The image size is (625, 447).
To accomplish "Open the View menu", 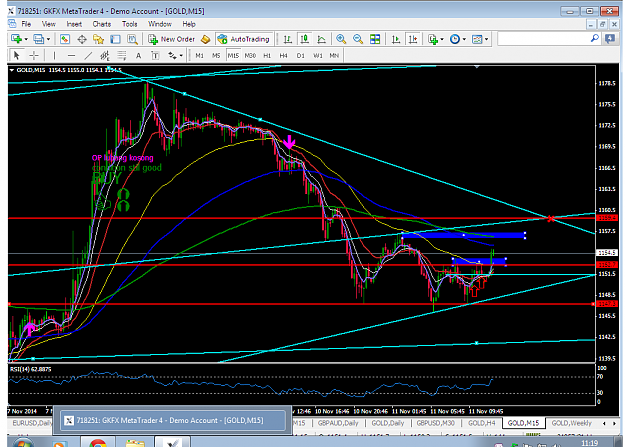I will coord(49,24).
